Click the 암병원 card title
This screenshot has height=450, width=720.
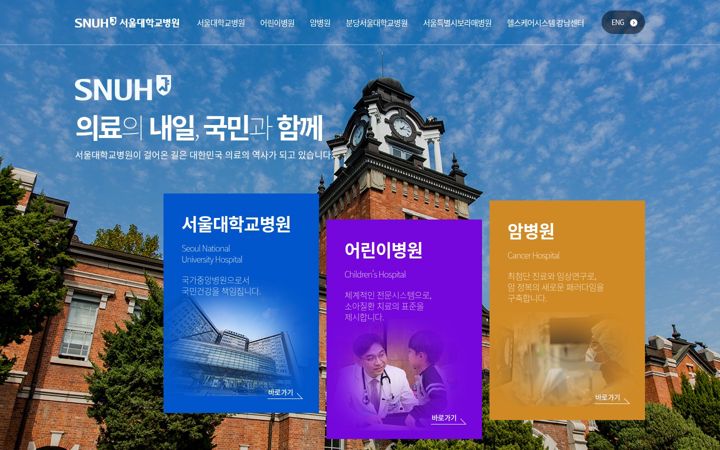(531, 231)
